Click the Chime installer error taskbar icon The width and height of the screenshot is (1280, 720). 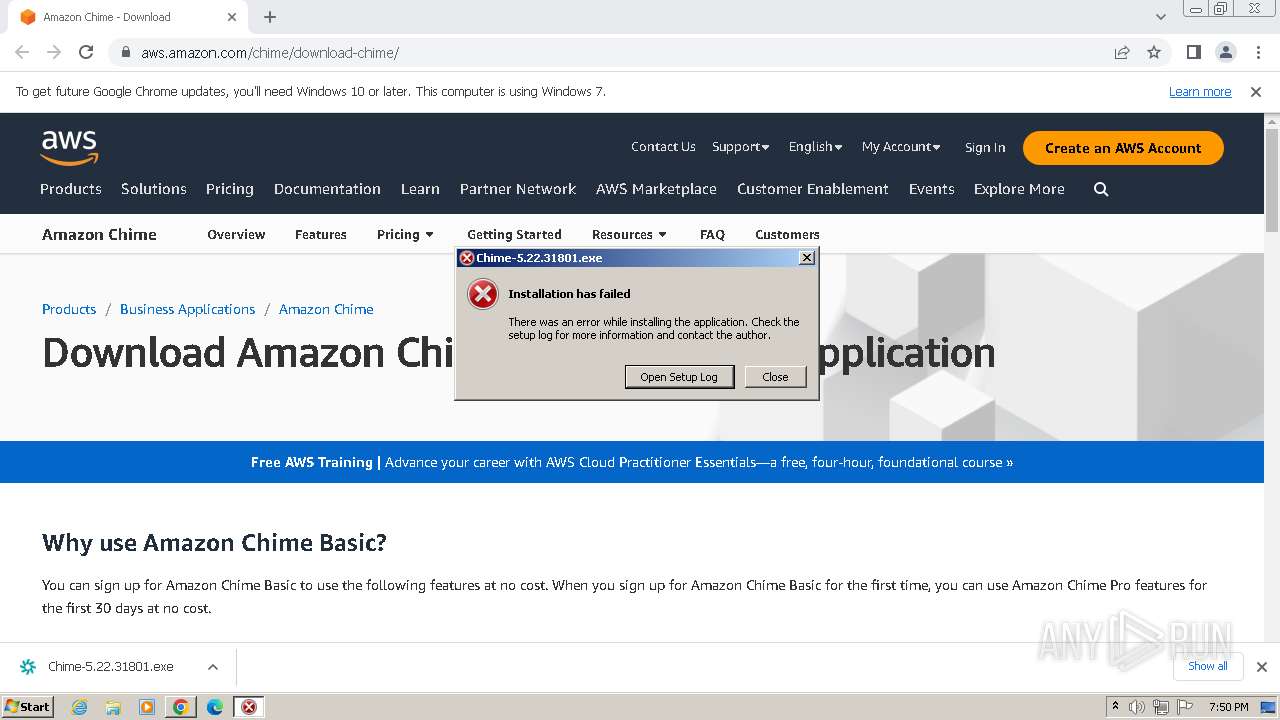(249, 707)
